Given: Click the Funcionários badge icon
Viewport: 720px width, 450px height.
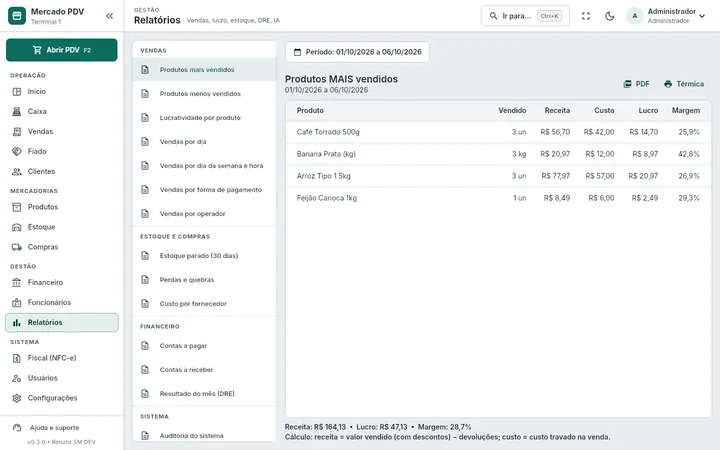Looking at the screenshot, I should pyautogui.click(x=17, y=303).
